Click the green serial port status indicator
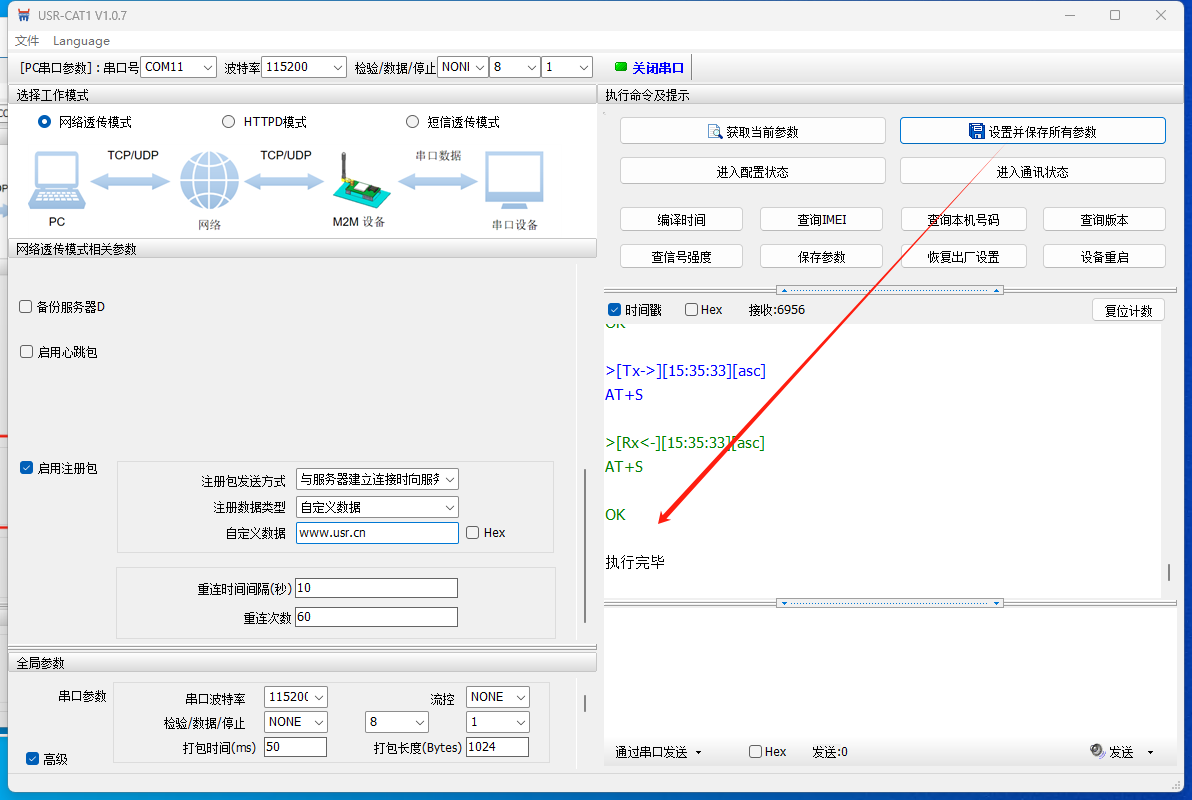 pos(620,67)
